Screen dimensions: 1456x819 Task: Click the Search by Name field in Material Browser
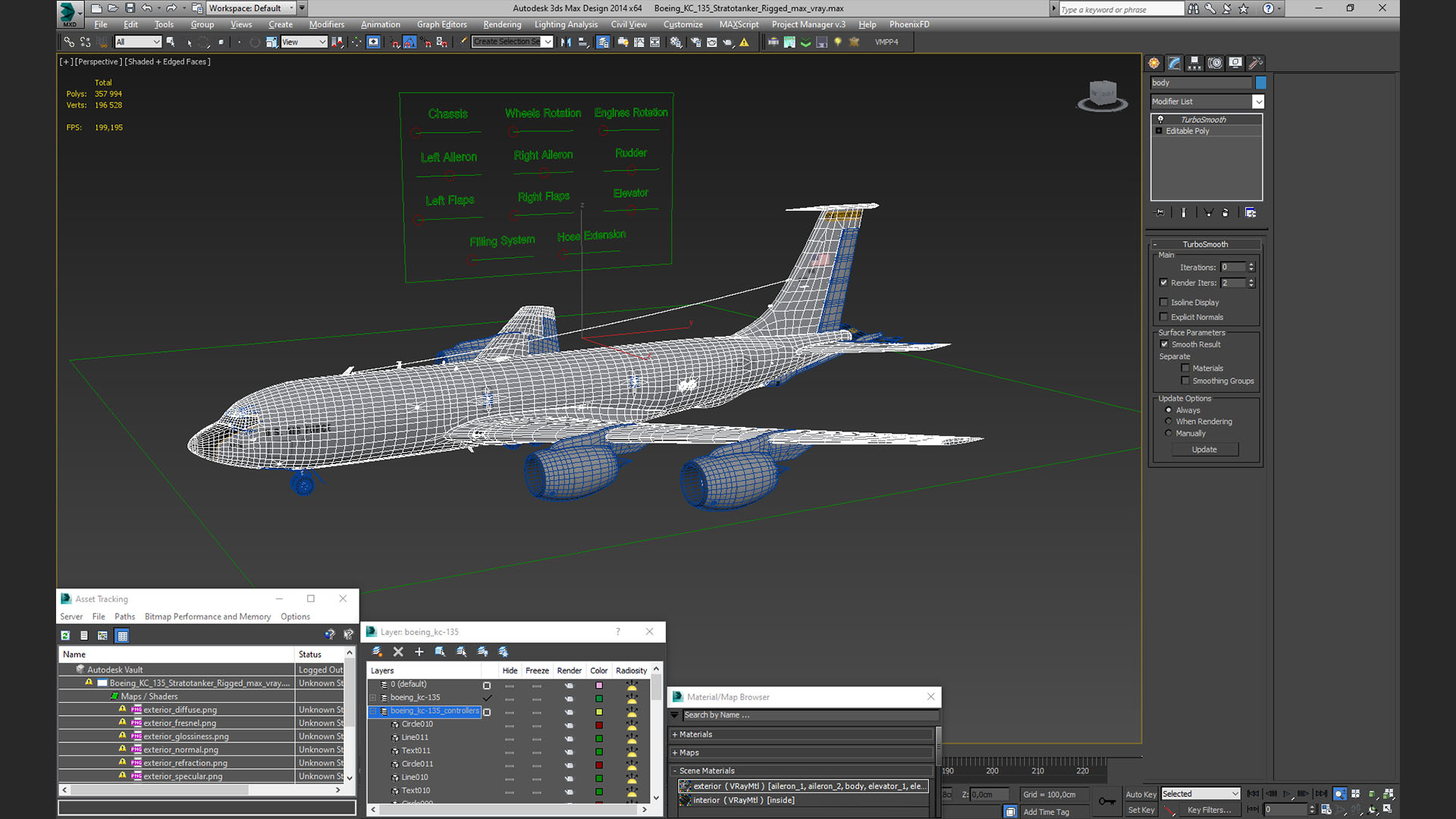(810, 715)
